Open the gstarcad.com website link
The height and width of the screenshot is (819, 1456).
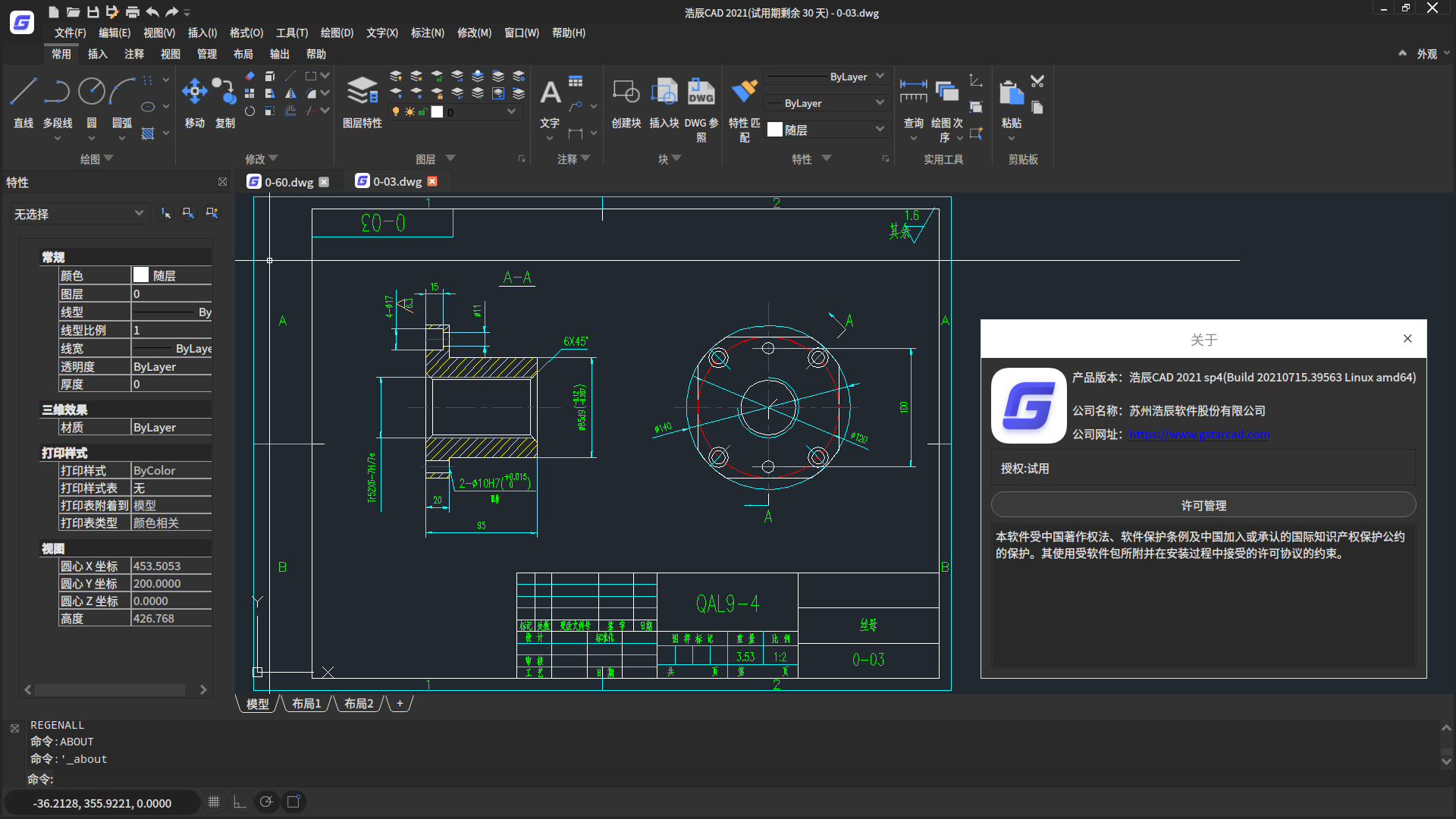click(1198, 435)
